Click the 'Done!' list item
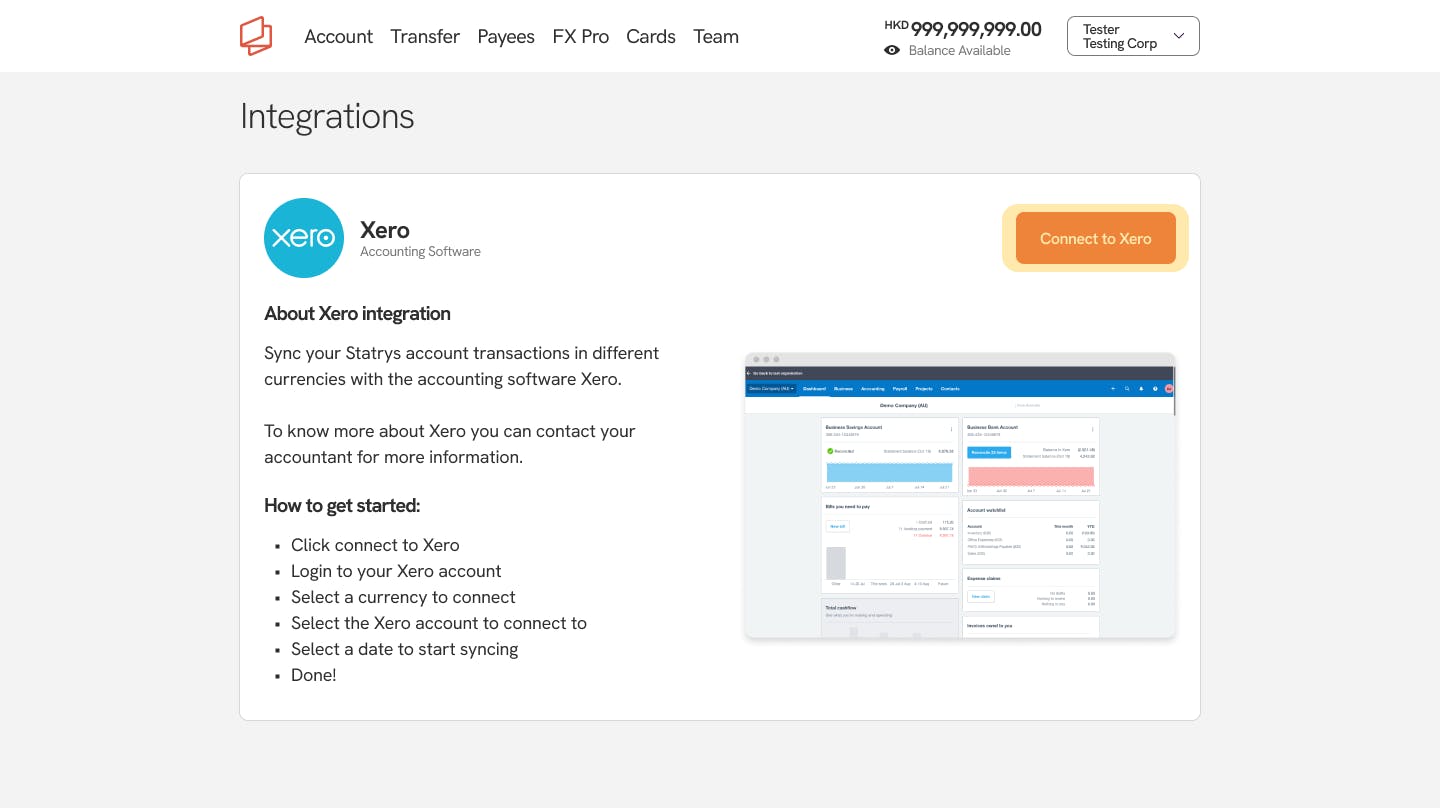This screenshot has height=808, width=1440. pos(314,675)
